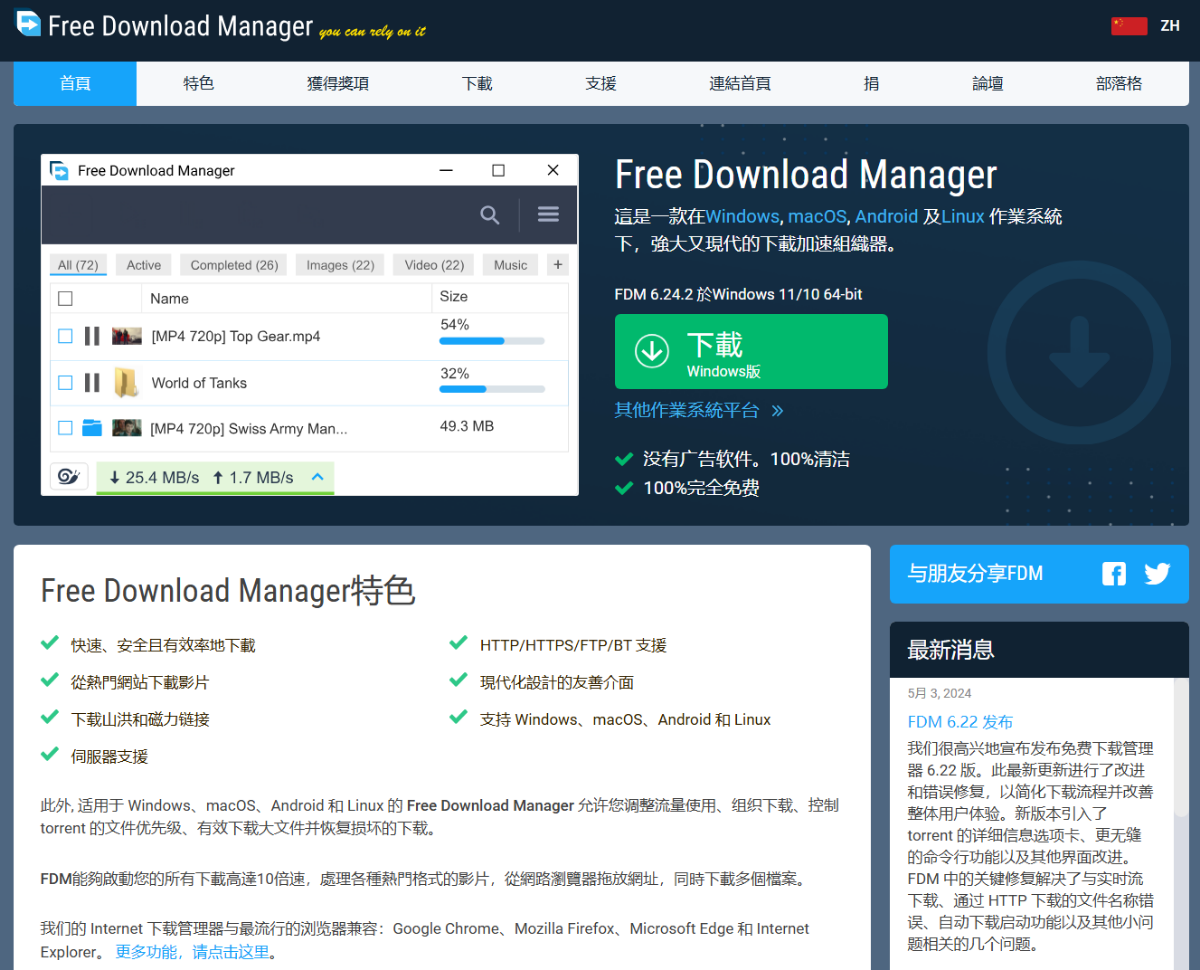Tick the checkbox for Swiss Army Man

65,428
